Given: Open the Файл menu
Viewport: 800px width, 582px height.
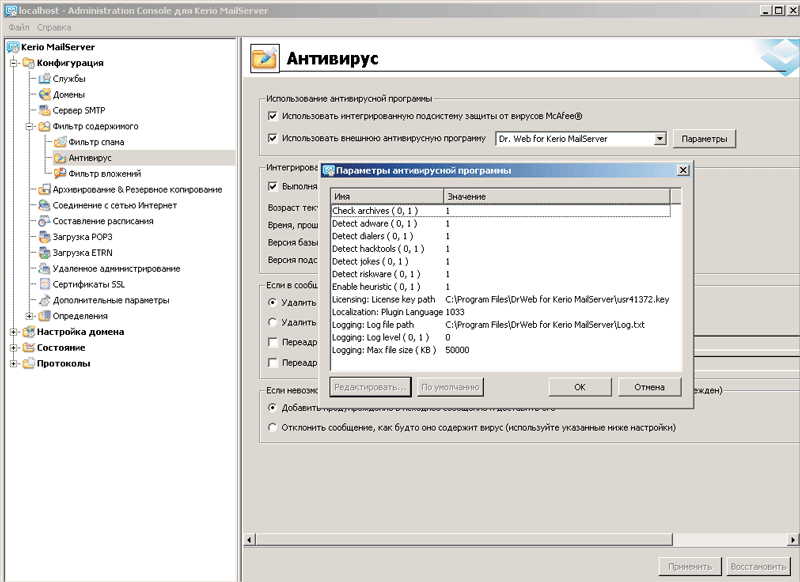Looking at the screenshot, I should point(19,26).
